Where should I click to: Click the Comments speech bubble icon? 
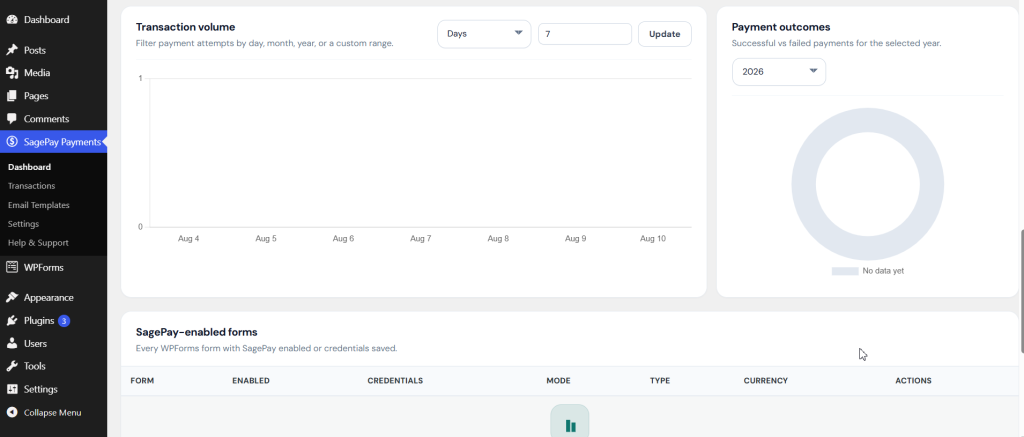pos(12,119)
